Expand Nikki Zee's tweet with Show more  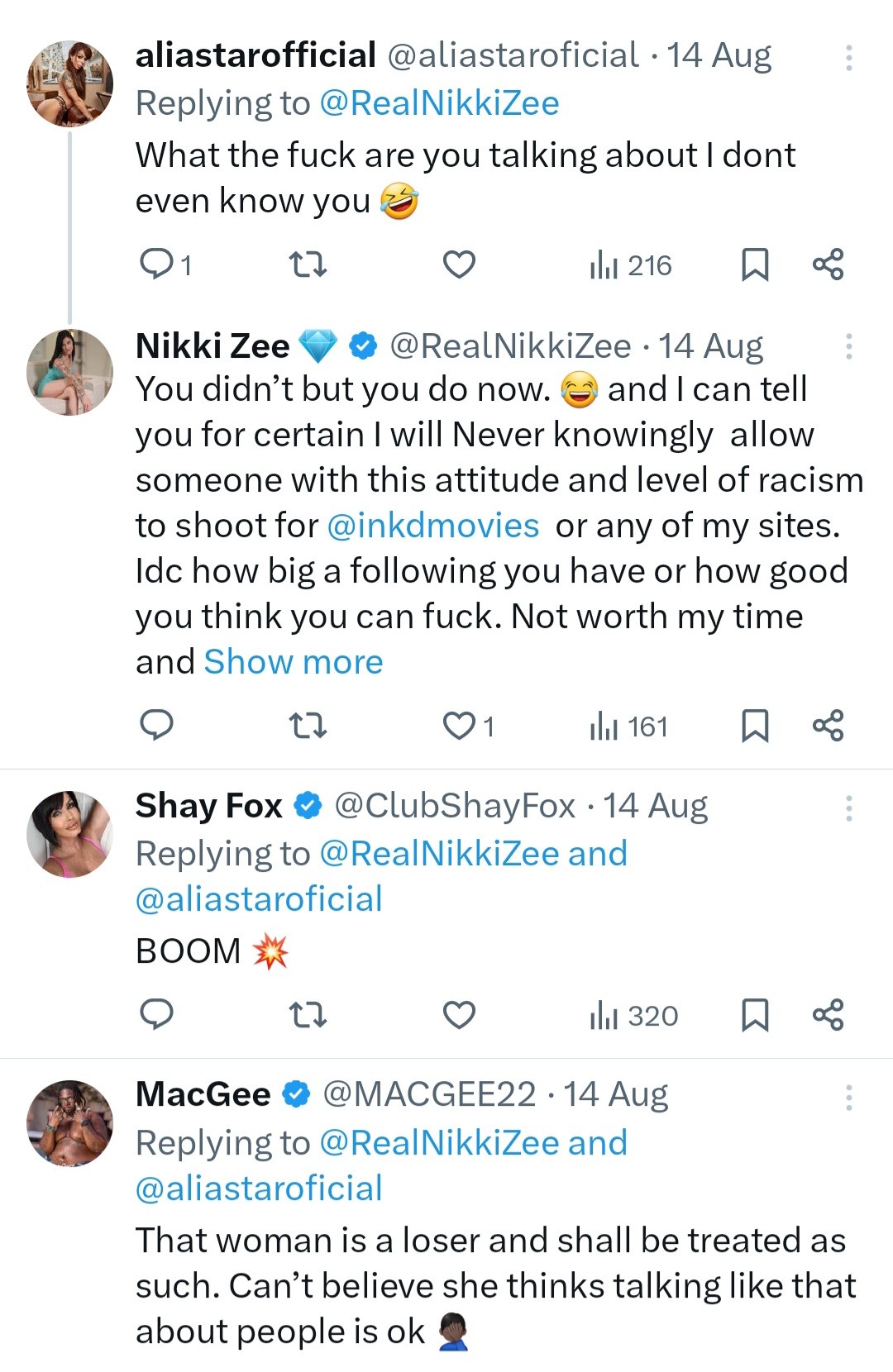(294, 662)
